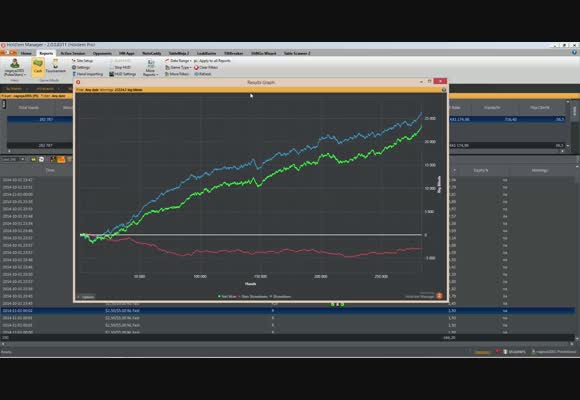
Task: Toggle the Net Won legend checkbox
Action: pos(219,296)
